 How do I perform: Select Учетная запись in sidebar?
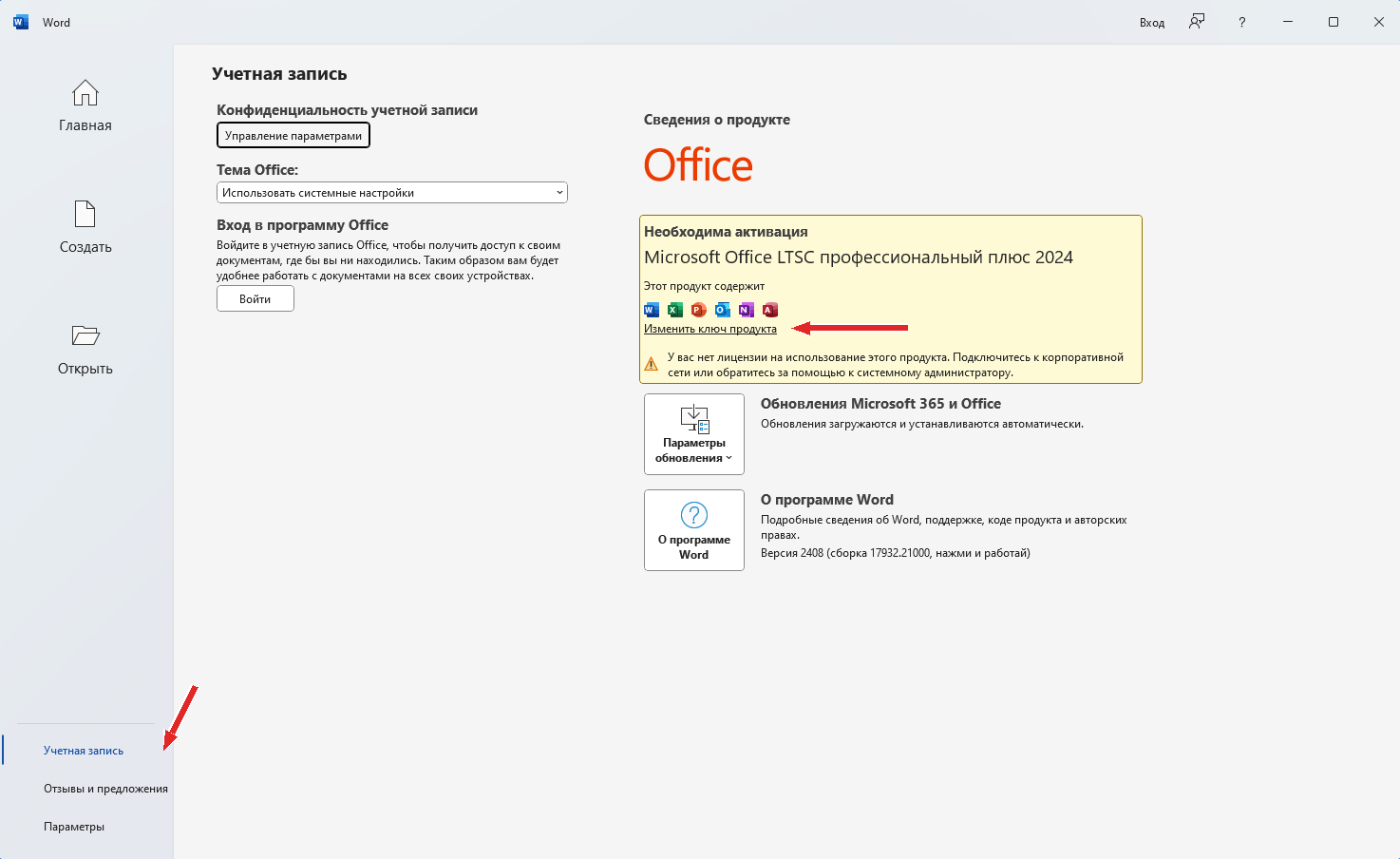(84, 751)
